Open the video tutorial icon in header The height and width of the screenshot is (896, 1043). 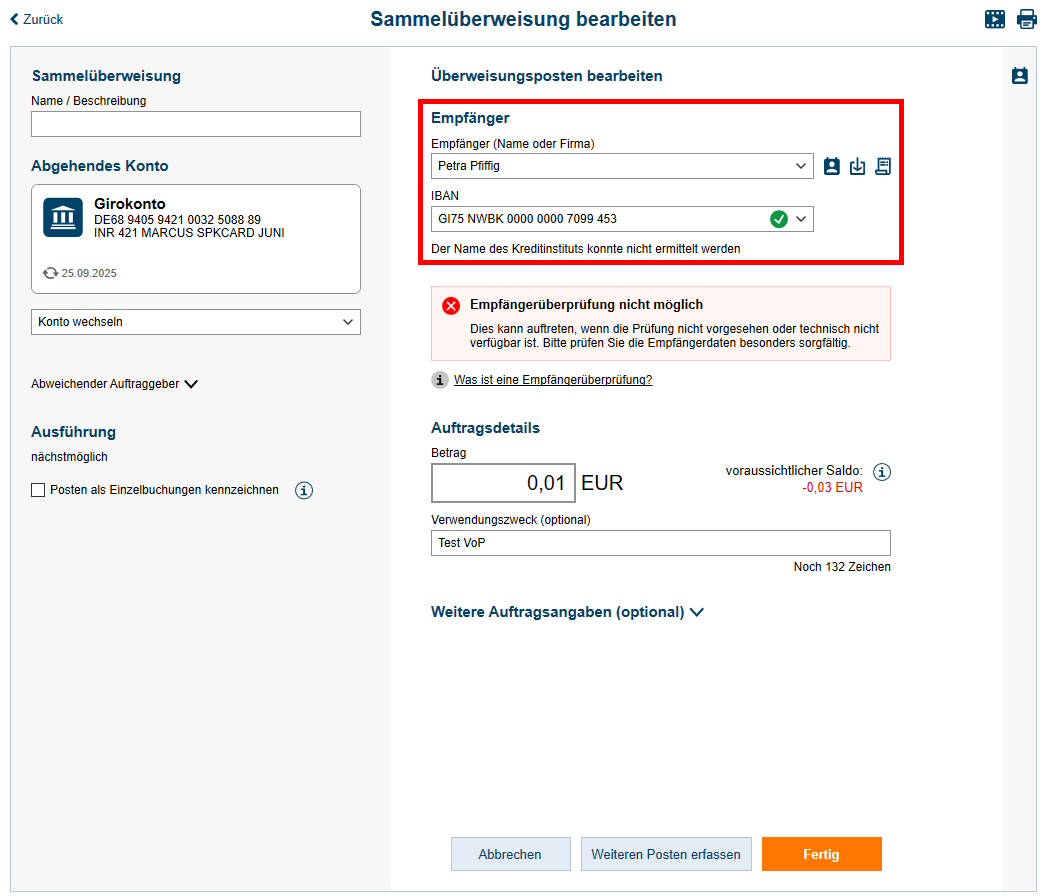click(994, 19)
